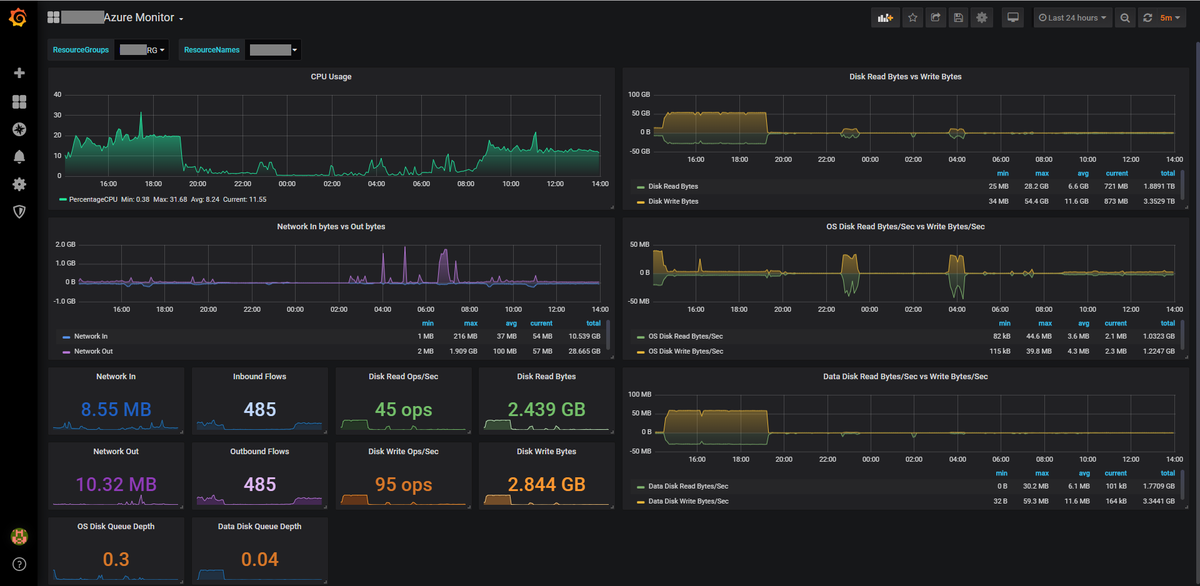This screenshot has height=586, width=1200.
Task: Click the Create plus icon in sidebar
Action: (19, 74)
